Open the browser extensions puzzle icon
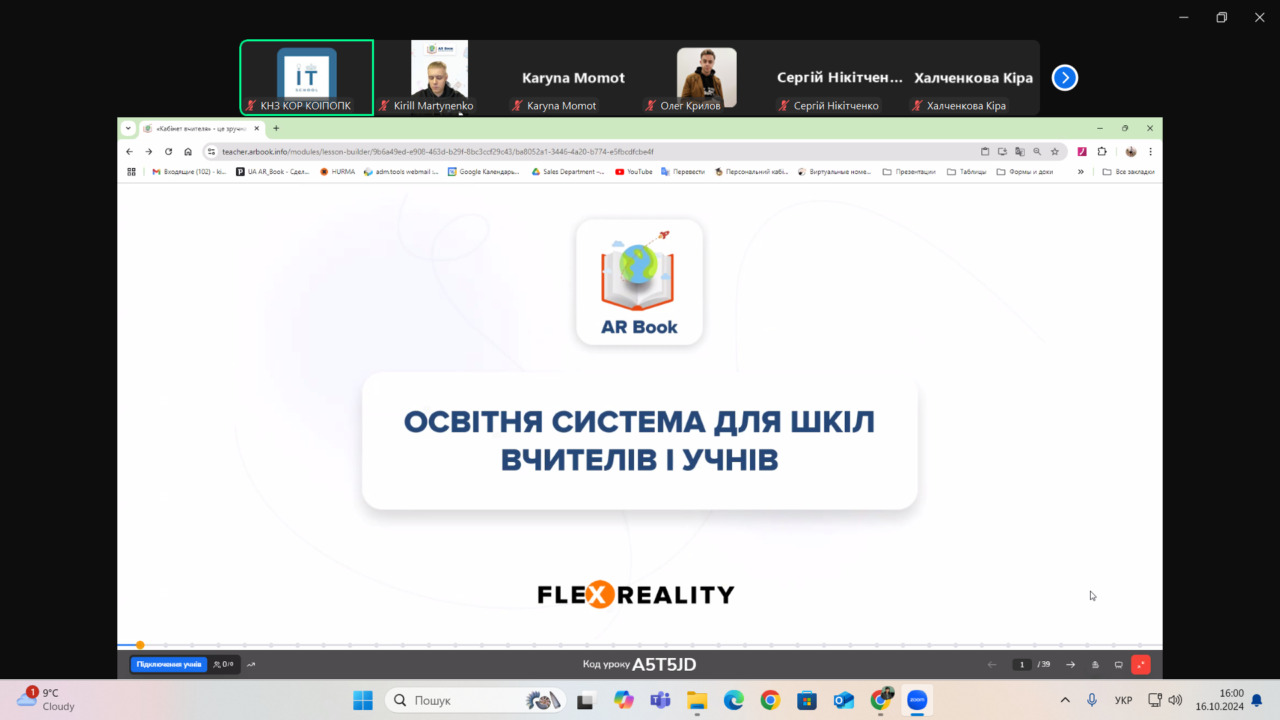This screenshot has height=720, width=1280. (1102, 152)
